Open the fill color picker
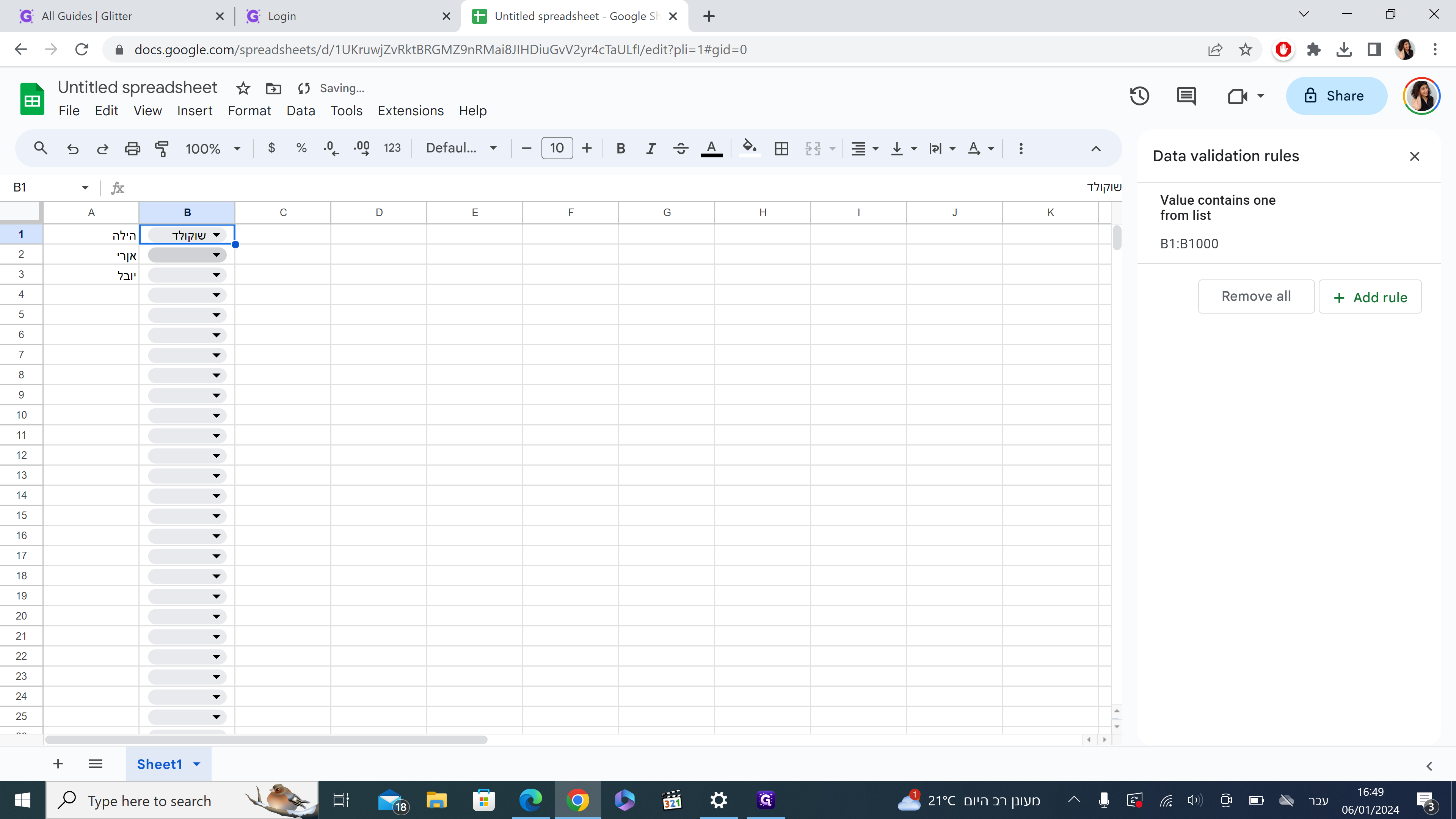The image size is (1456, 819). (x=750, y=148)
